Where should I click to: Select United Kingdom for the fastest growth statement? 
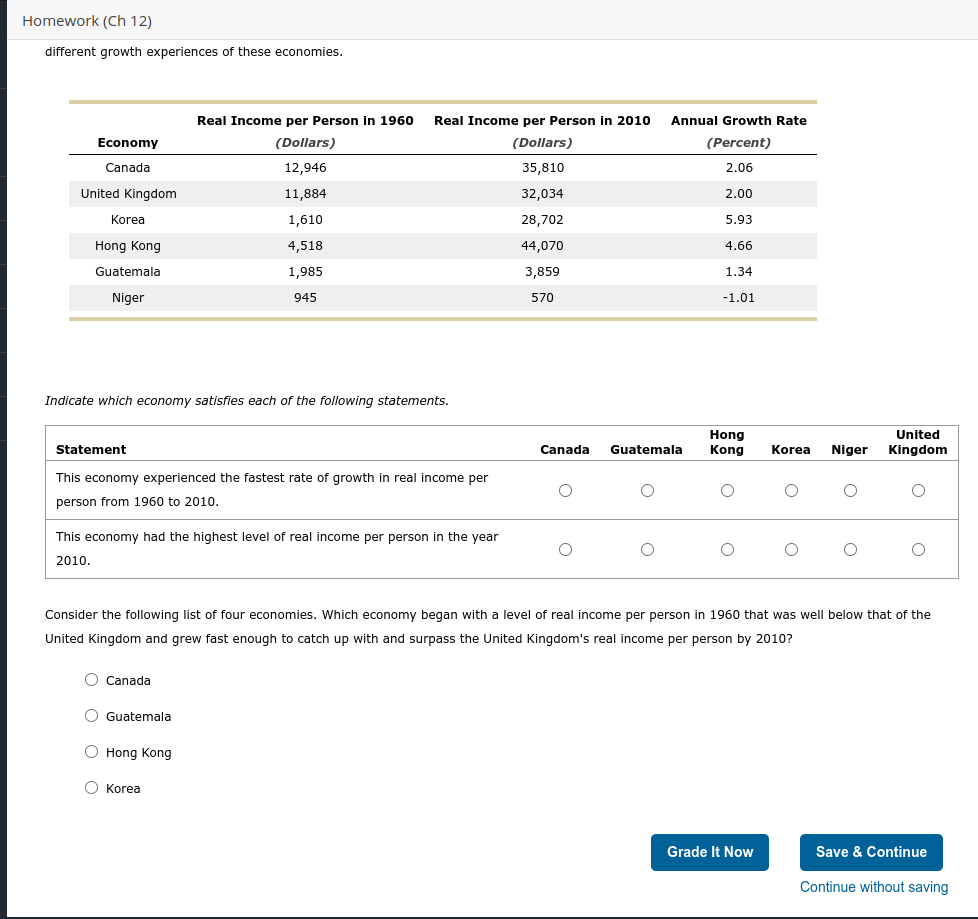coord(918,490)
